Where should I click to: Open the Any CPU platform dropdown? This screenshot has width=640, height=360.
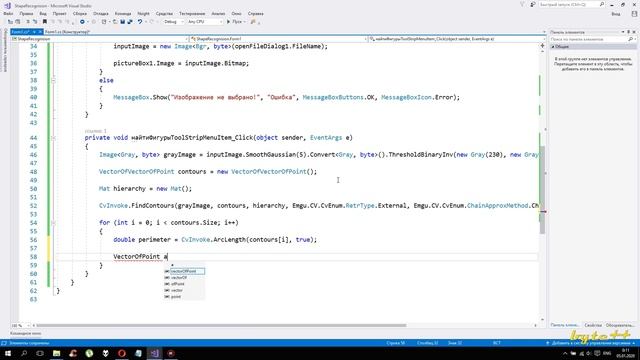[205, 22]
